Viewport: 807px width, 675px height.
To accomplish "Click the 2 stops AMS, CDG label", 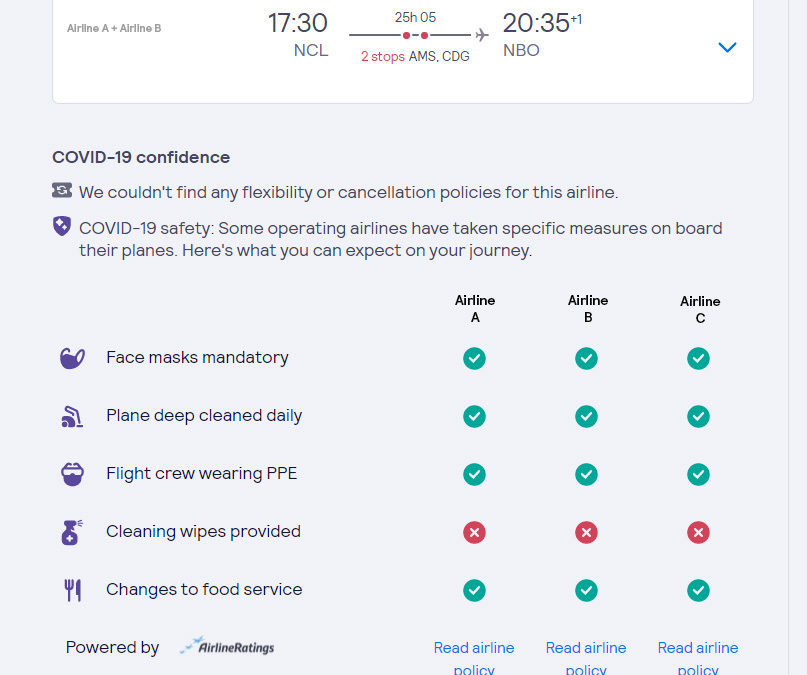I will click(x=415, y=56).
